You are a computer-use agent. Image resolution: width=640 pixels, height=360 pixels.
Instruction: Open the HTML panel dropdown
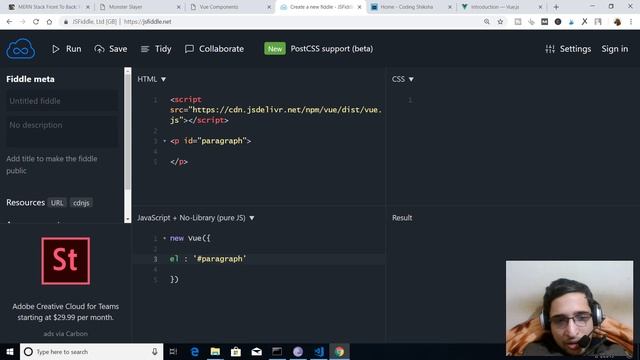(151, 79)
